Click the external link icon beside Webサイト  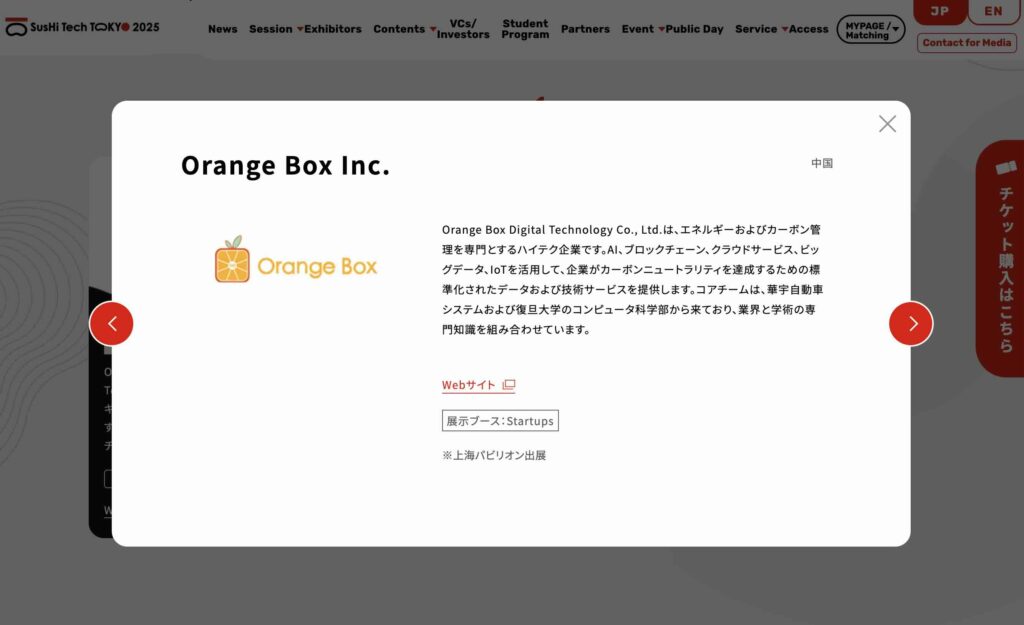point(509,385)
